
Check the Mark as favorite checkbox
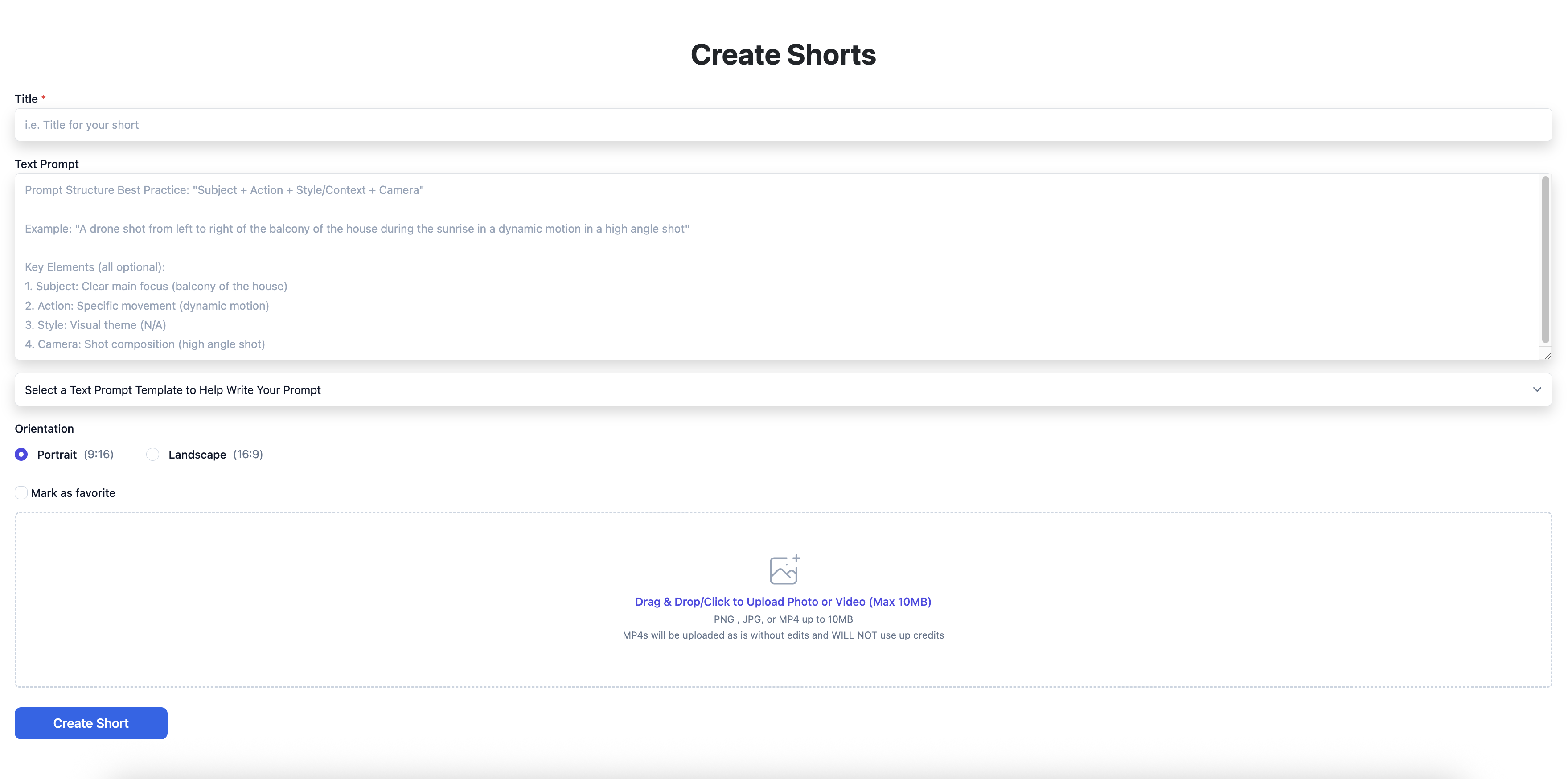point(21,493)
